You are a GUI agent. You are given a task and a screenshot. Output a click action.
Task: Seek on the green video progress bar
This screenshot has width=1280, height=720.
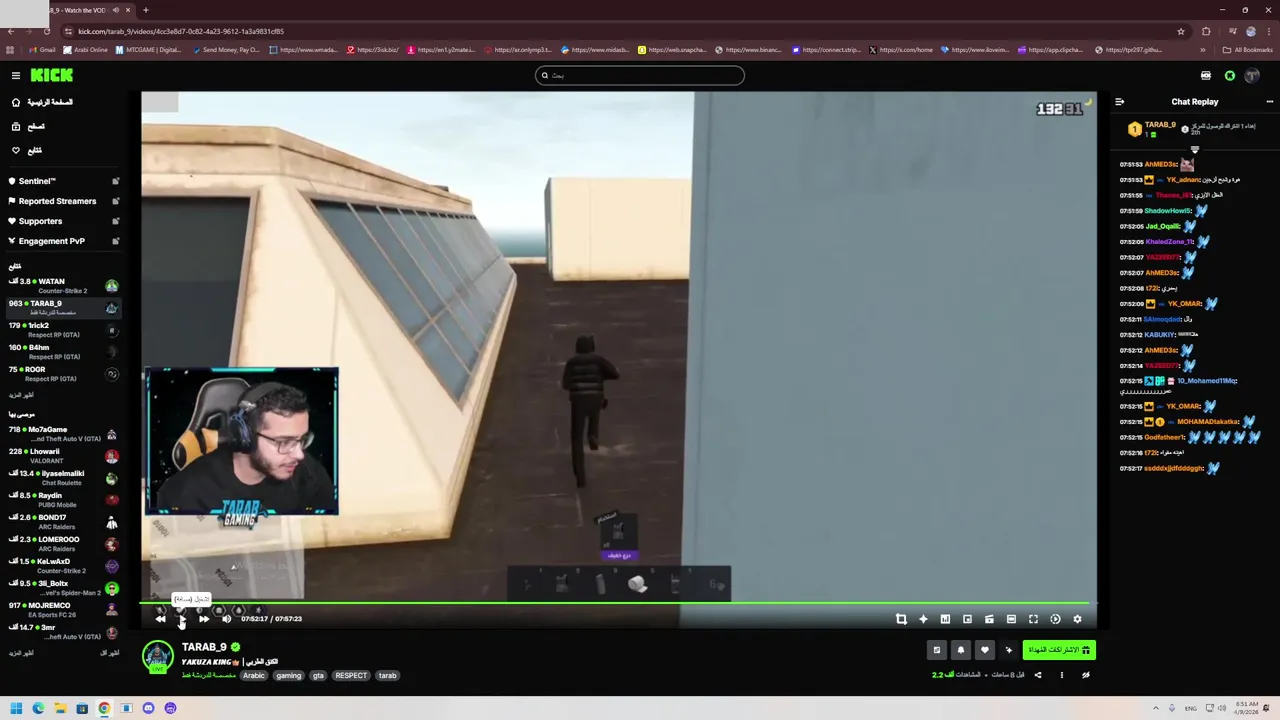click(618, 604)
